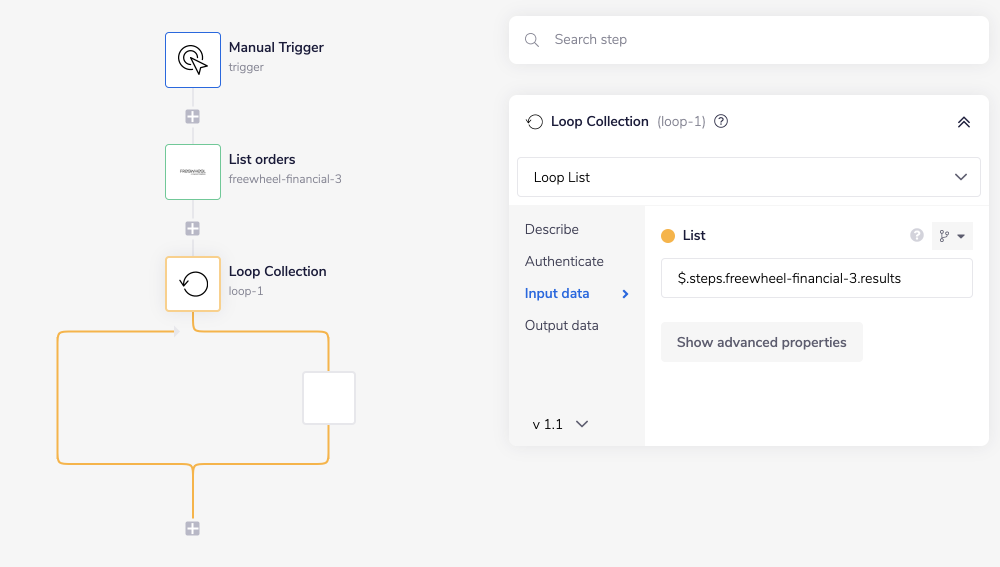
Task: Click the help icon beside List field
Action: point(916,236)
